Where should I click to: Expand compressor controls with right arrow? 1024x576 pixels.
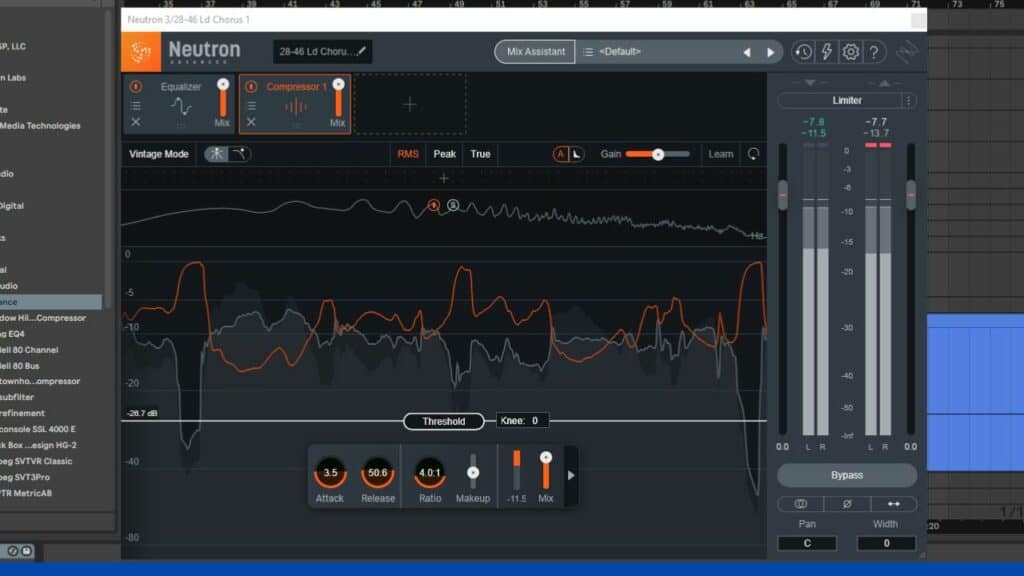[x=571, y=475]
